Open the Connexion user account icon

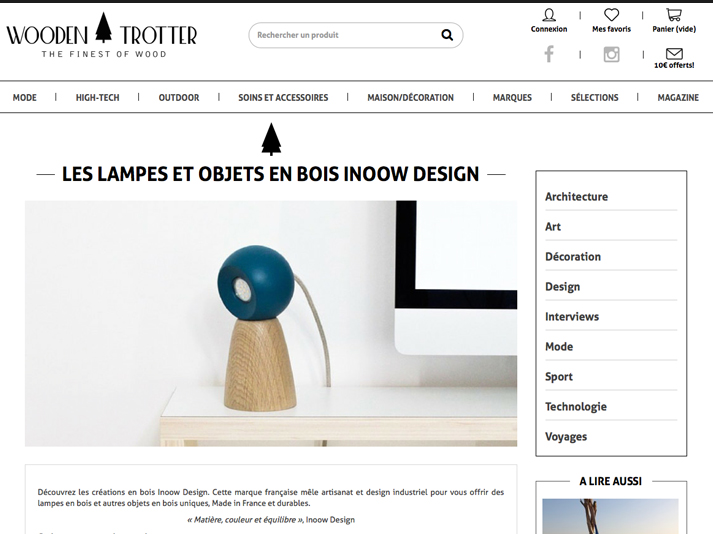pos(549,15)
